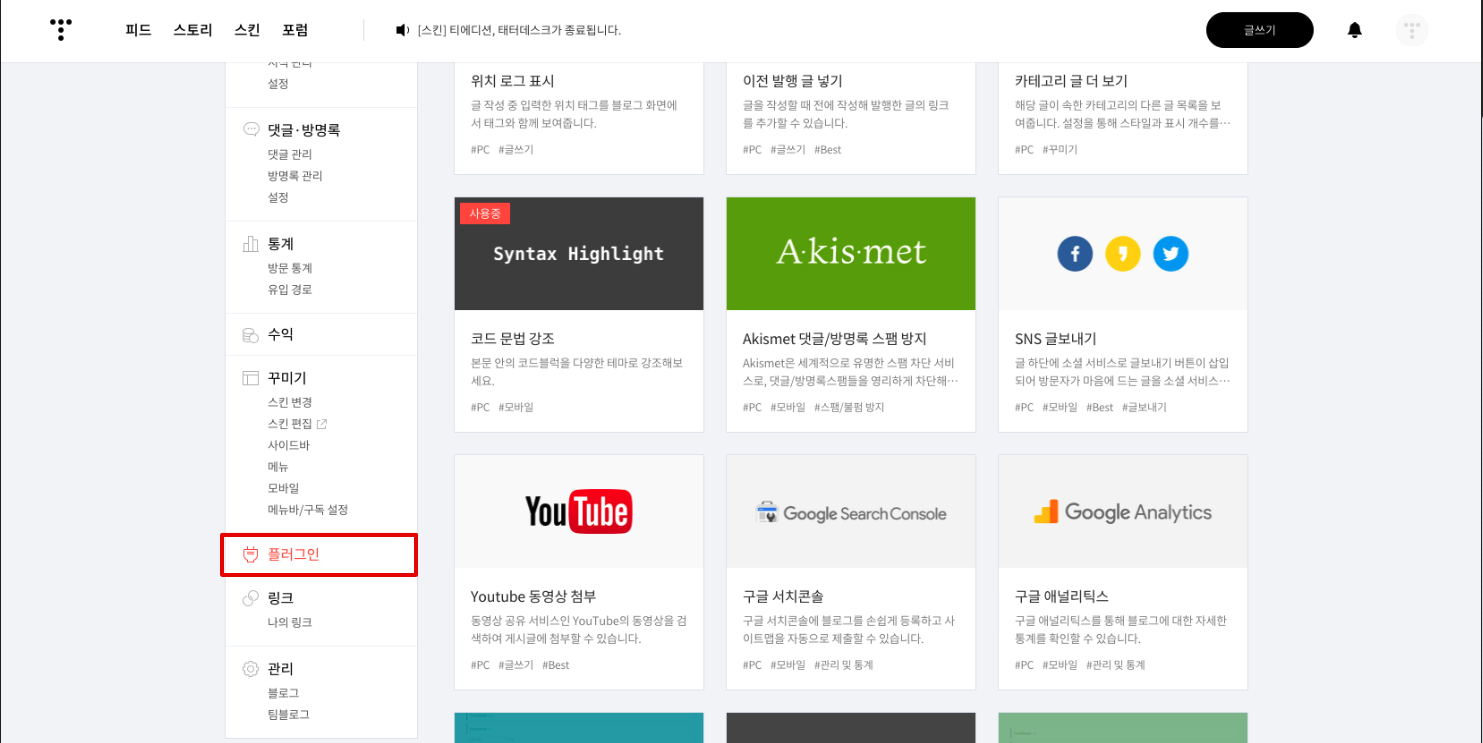Open 사이드바 settings in sidebar

[289, 446]
